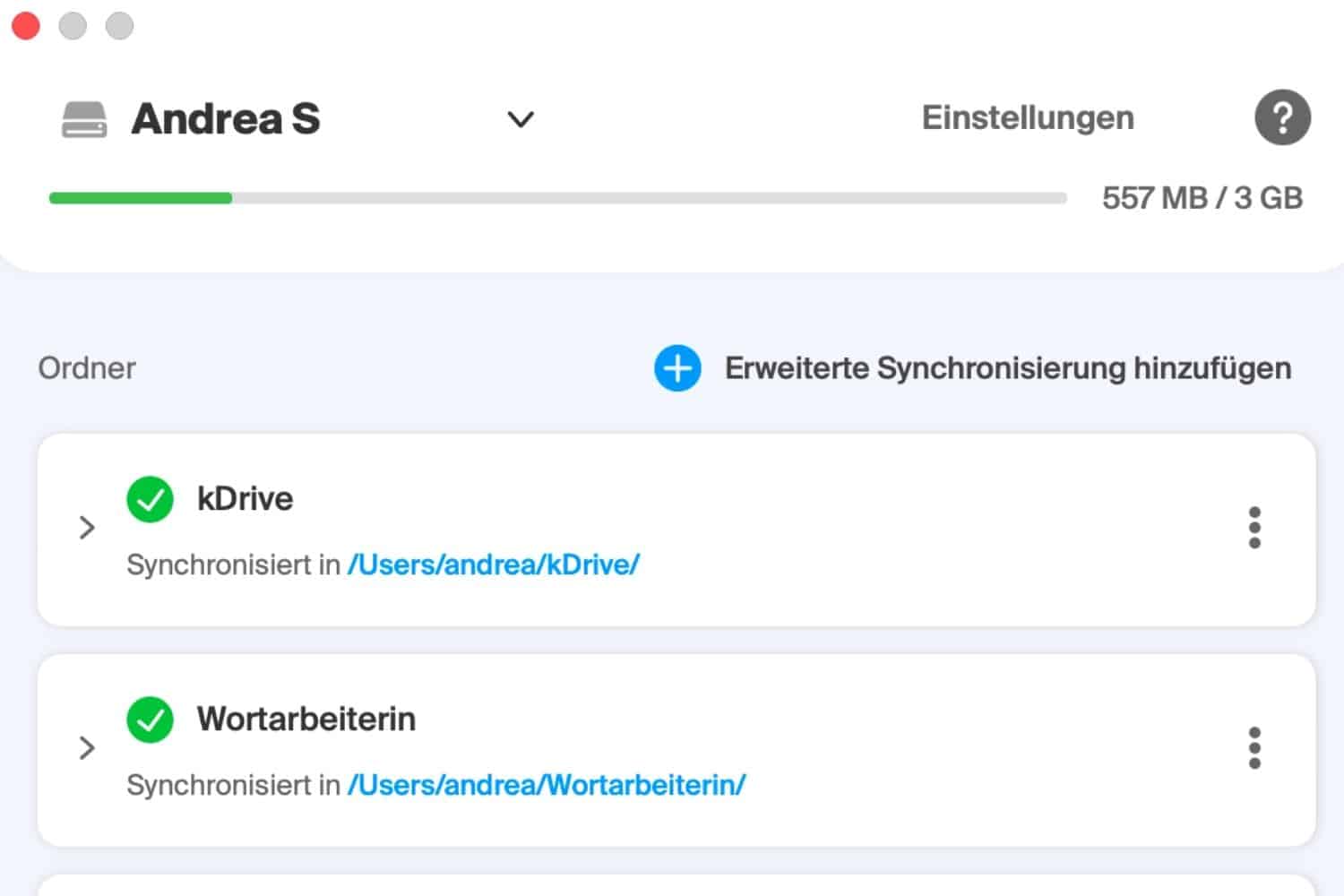Expand the Wortarbeiterin folder row
Image resolution: width=1344 pixels, height=896 pixels.
87,748
